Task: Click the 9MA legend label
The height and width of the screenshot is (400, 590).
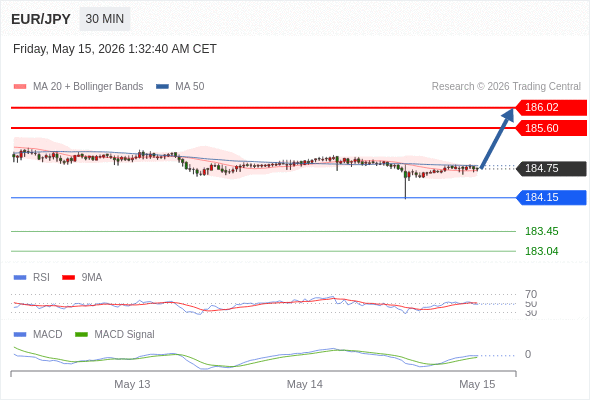Action: 92,278
